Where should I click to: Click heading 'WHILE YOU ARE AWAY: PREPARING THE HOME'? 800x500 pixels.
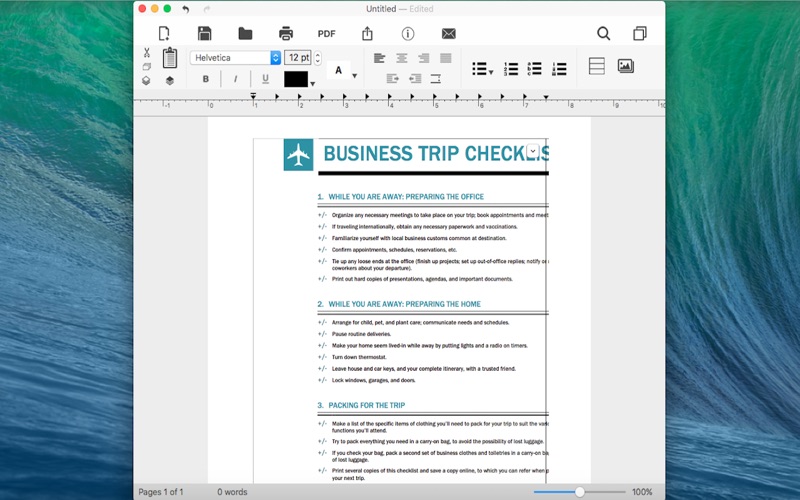pyautogui.click(x=405, y=304)
